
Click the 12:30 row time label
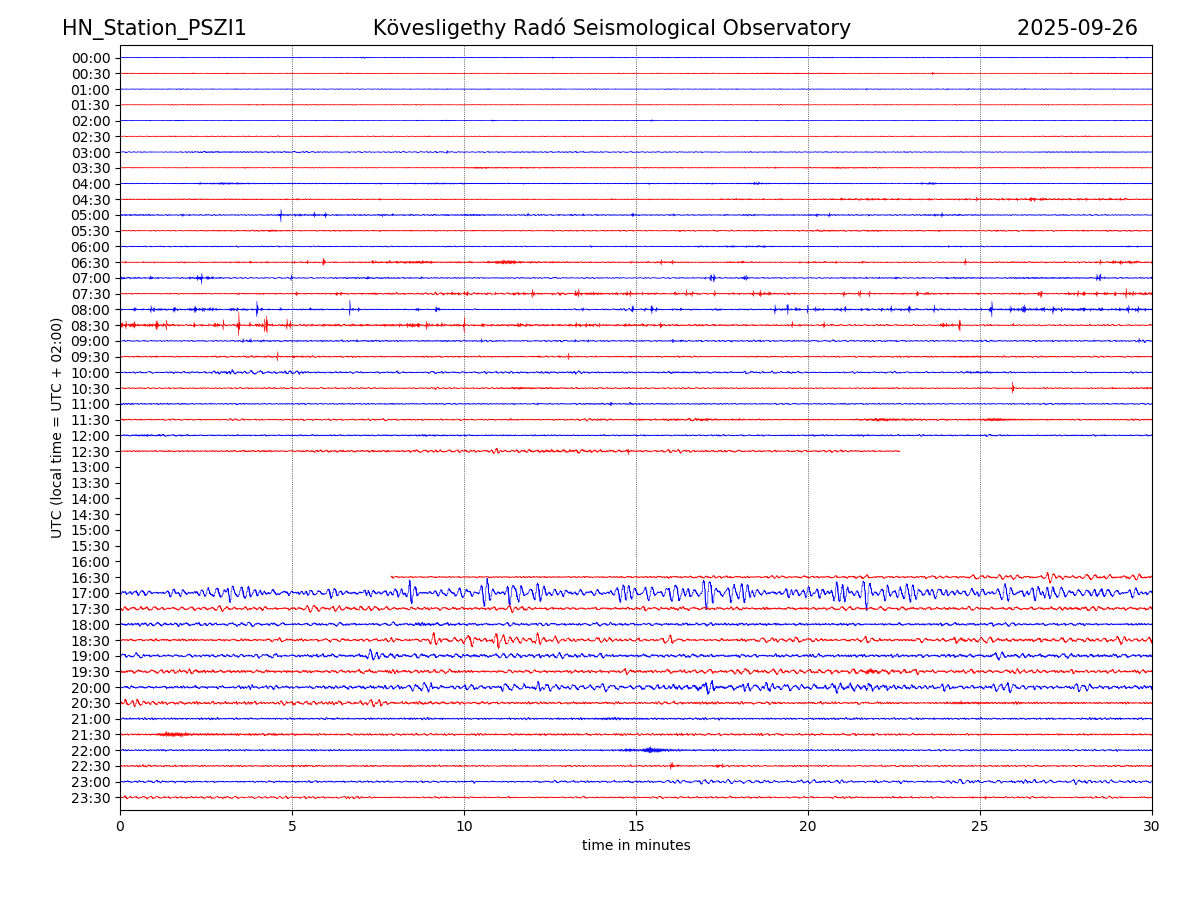click(x=91, y=452)
